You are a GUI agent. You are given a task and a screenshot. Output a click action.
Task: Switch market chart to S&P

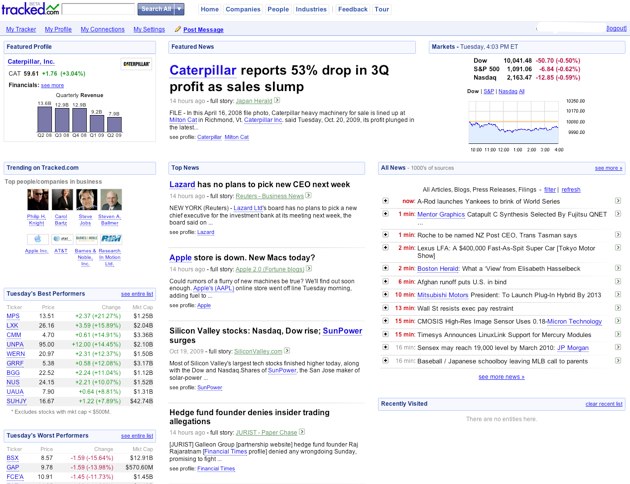pos(489,91)
